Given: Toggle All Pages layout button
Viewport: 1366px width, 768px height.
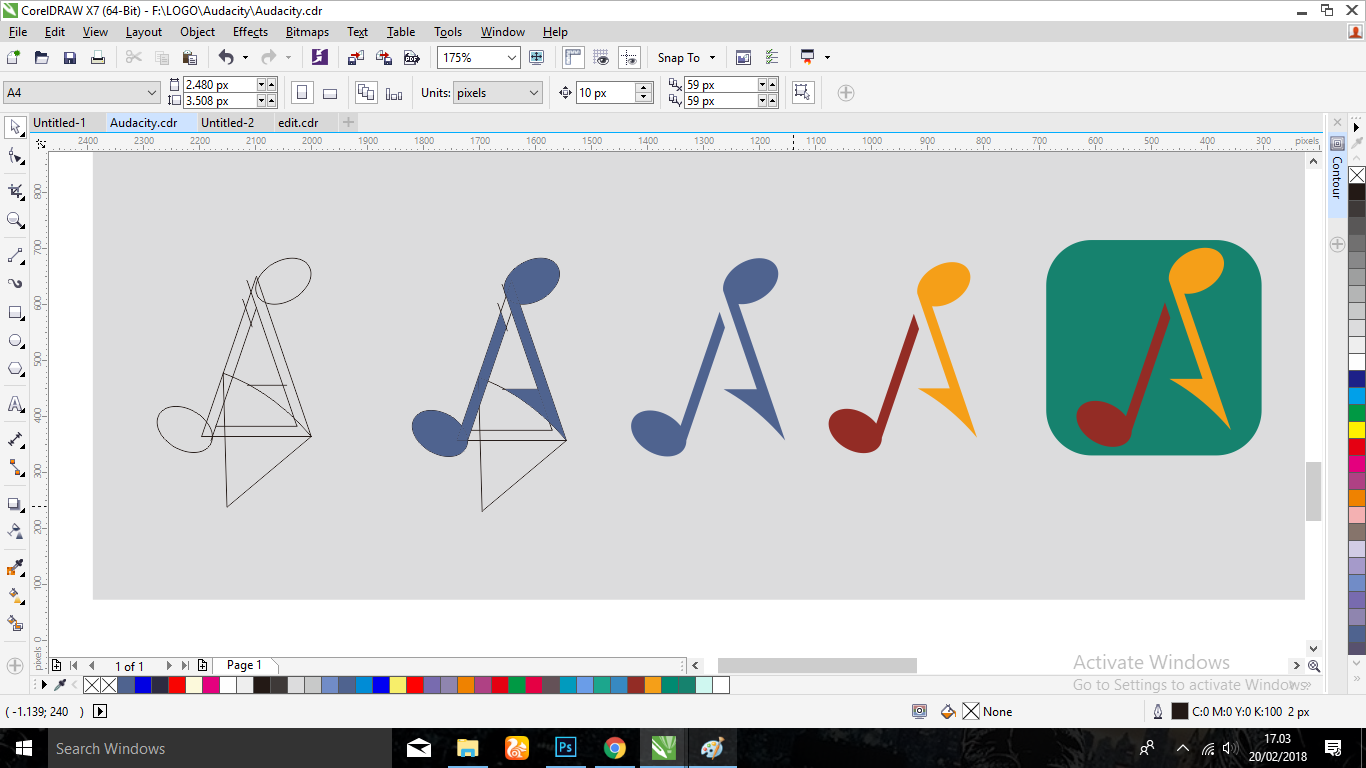Looking at the screenshot, I should tap(366, 93).
